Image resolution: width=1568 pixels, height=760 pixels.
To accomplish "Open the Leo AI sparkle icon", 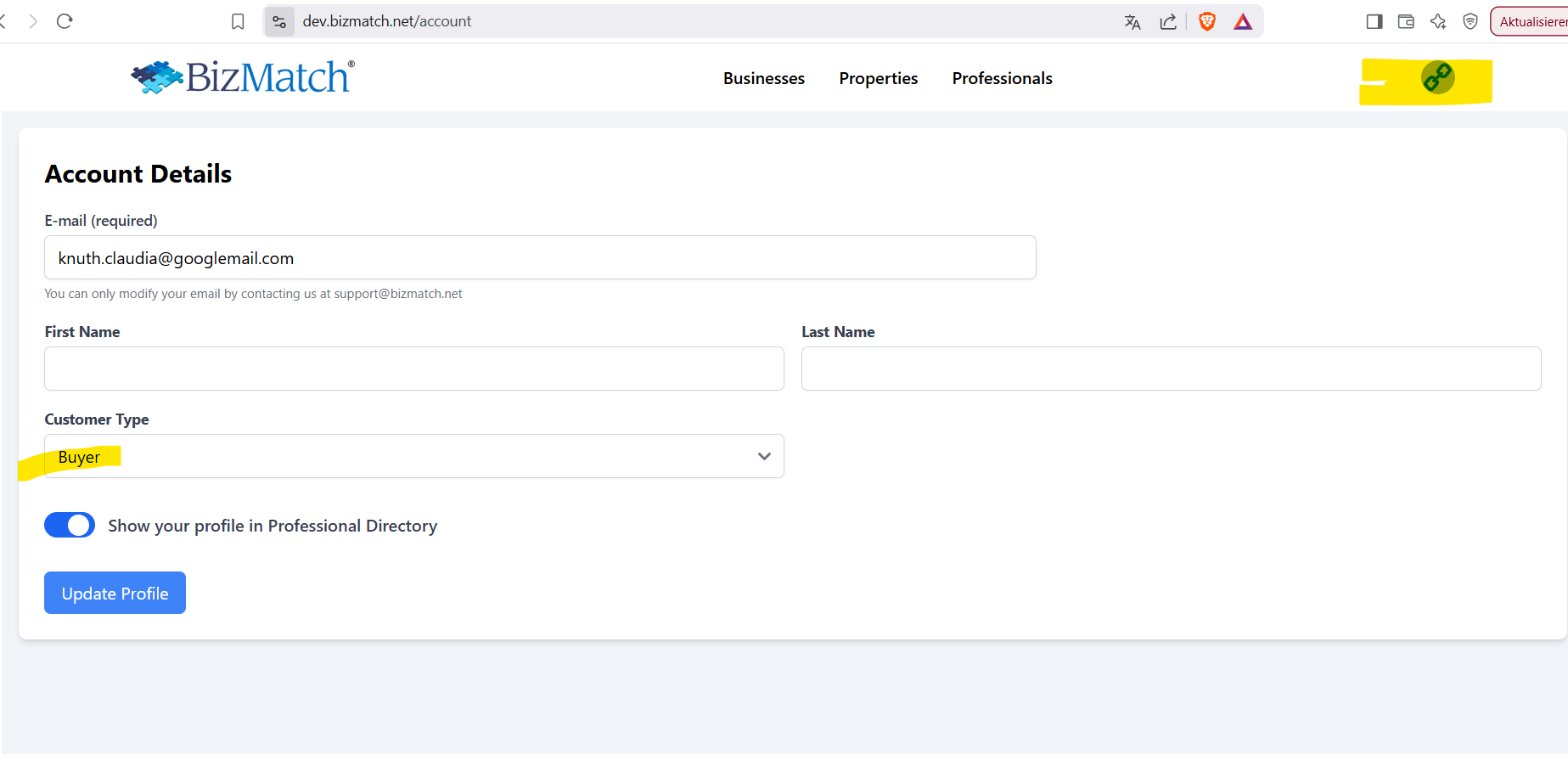I will 1438,22.
